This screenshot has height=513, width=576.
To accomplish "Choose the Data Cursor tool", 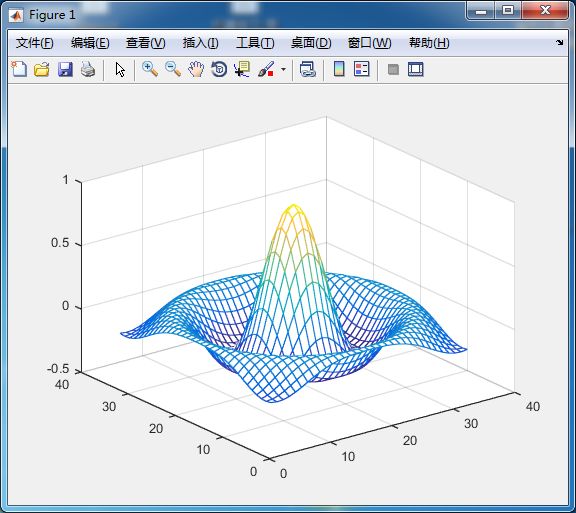I will click(x=242, y=69).
